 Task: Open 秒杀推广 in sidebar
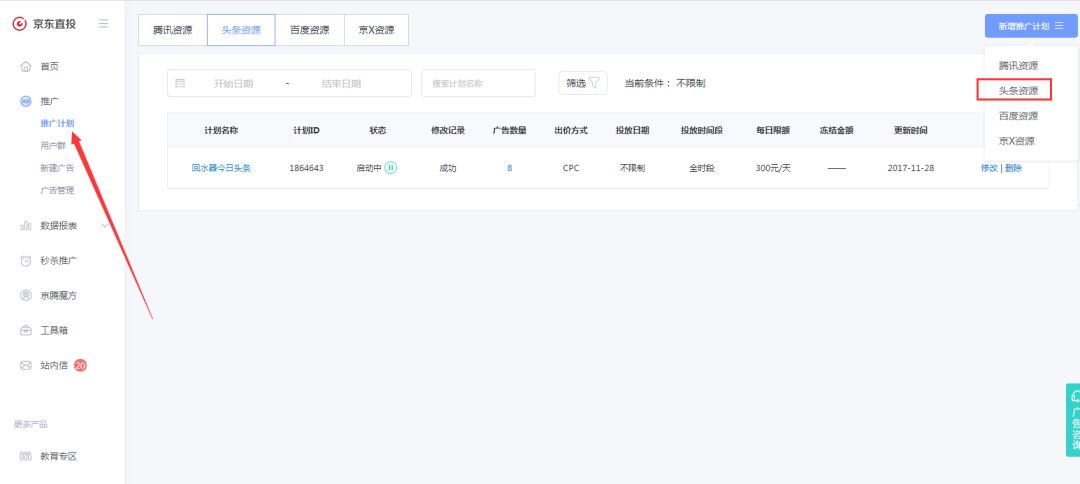(59, 260)
